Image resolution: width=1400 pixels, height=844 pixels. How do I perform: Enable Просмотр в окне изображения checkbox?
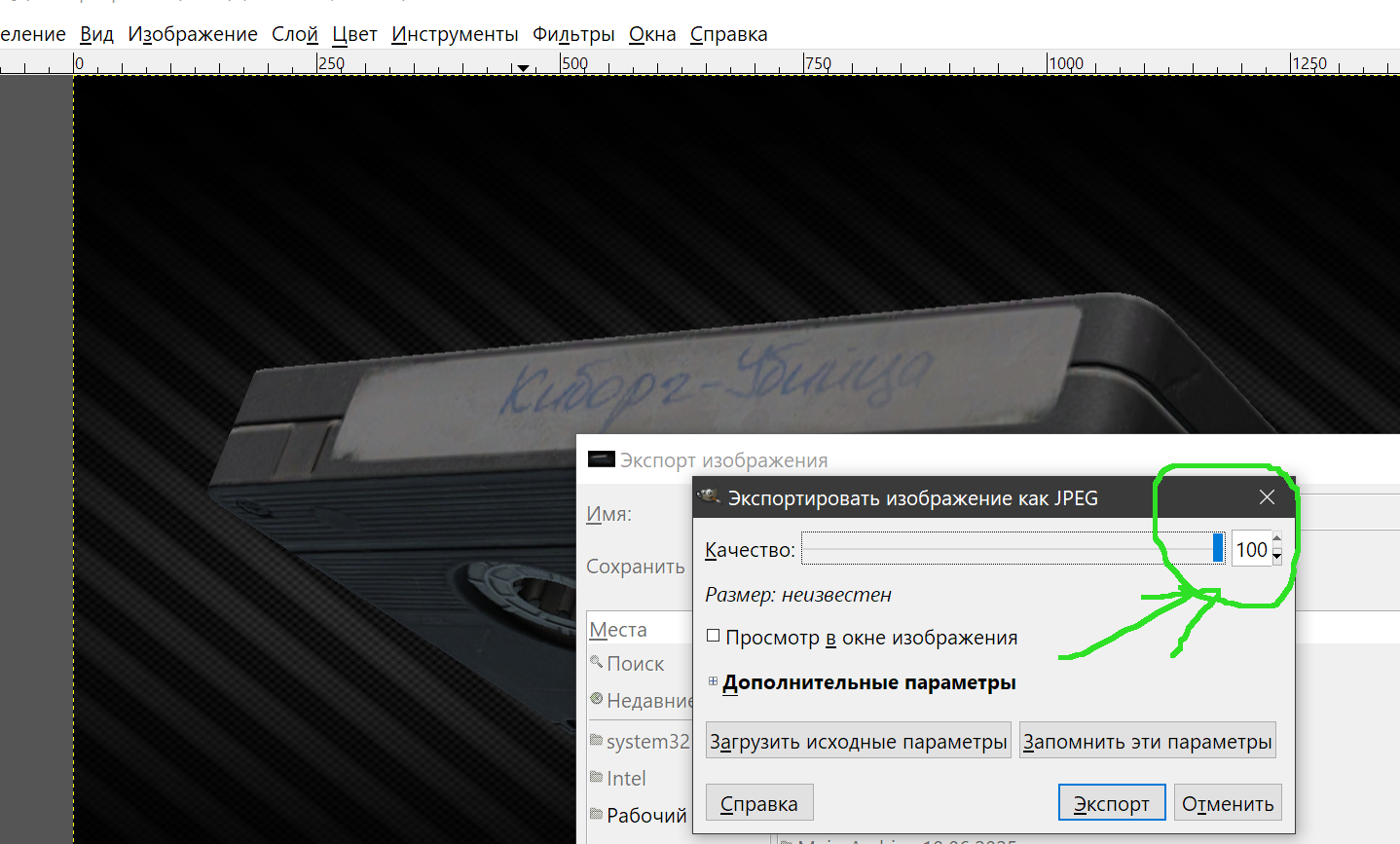(x=714, y=636)
